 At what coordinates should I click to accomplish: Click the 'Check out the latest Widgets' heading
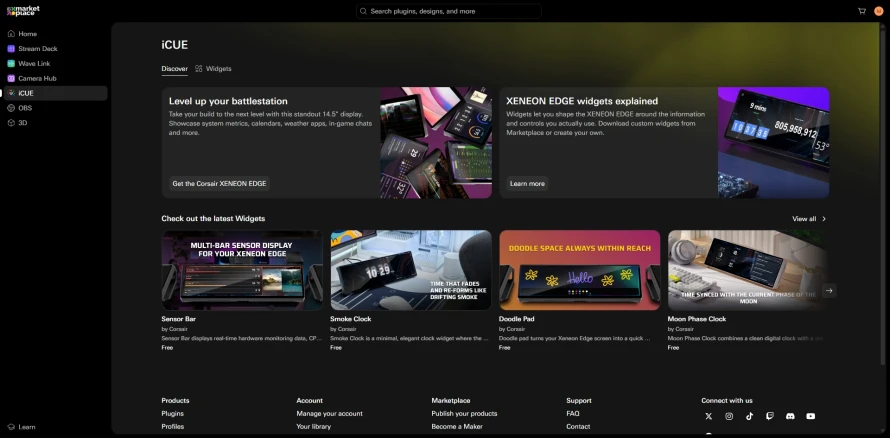213,218
